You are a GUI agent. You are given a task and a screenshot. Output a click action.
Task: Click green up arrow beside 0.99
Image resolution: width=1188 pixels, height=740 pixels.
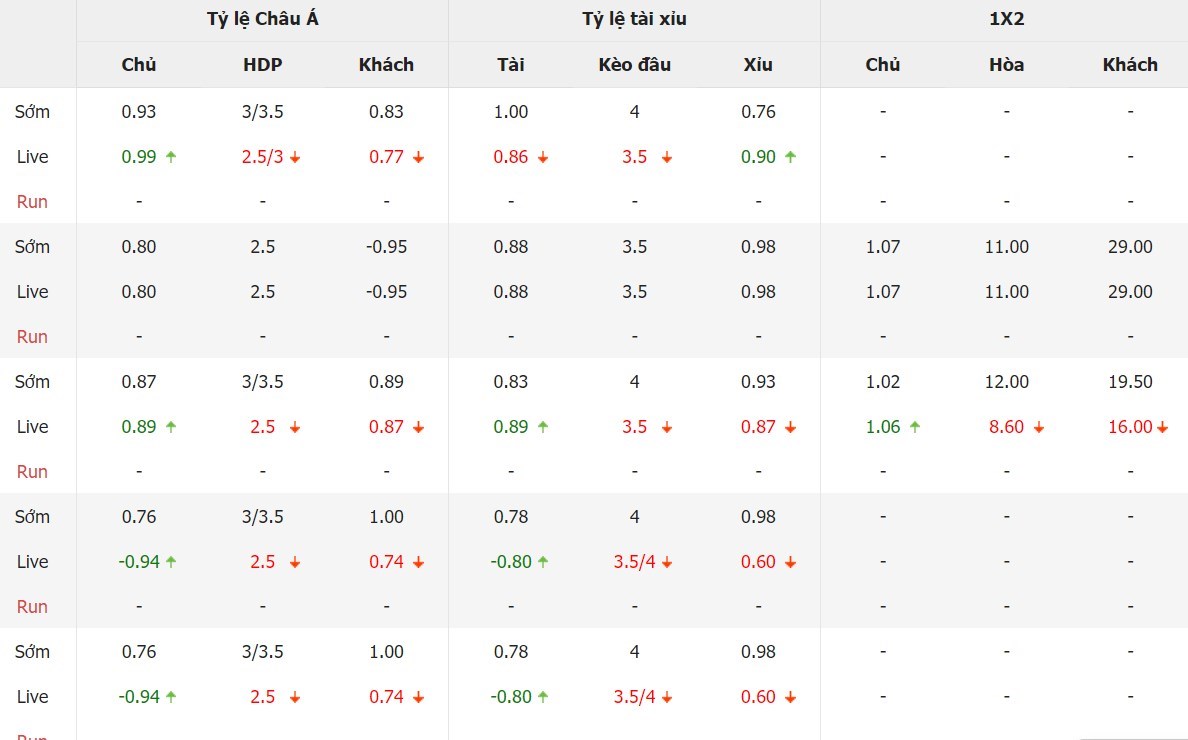171,157
